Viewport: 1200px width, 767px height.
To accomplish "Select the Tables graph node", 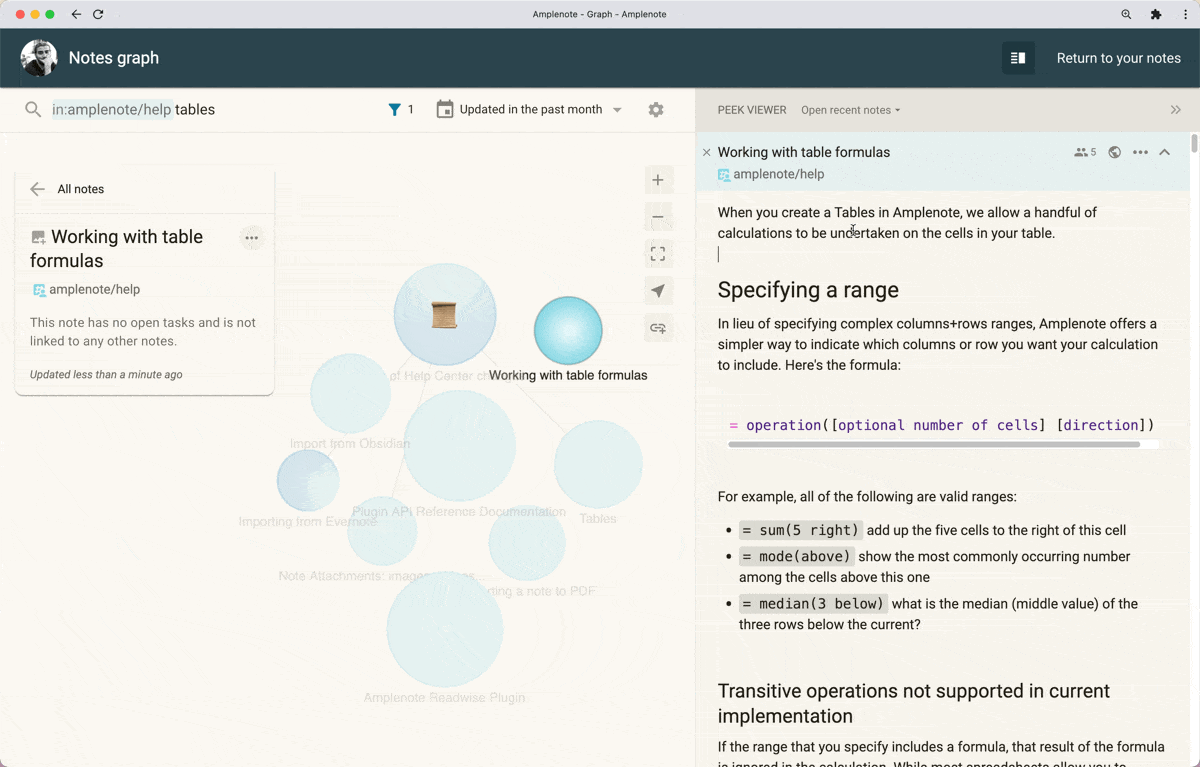I will coord(598,464).
